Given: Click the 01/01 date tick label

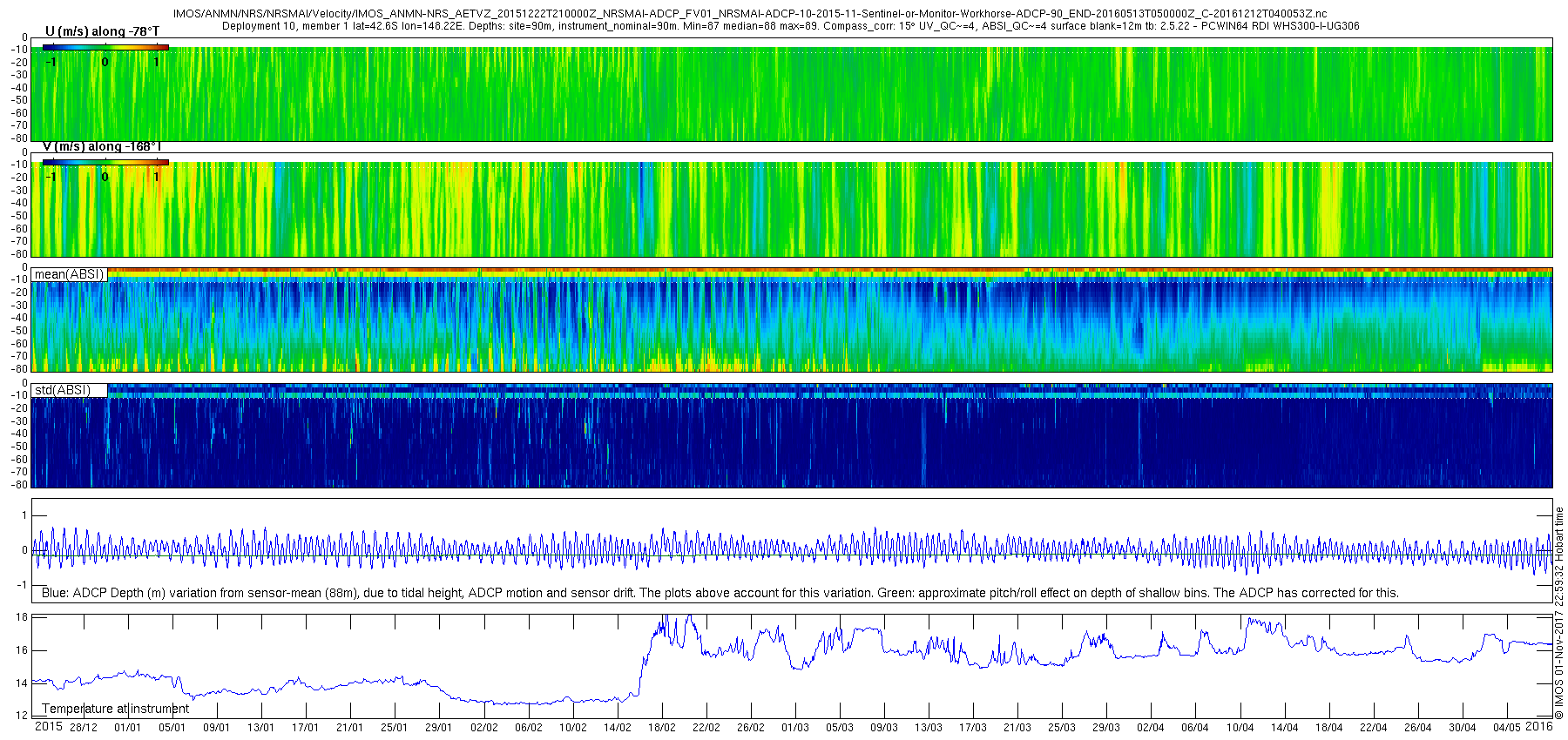Looking at the screenshot, I should click(x=128, y=728).
